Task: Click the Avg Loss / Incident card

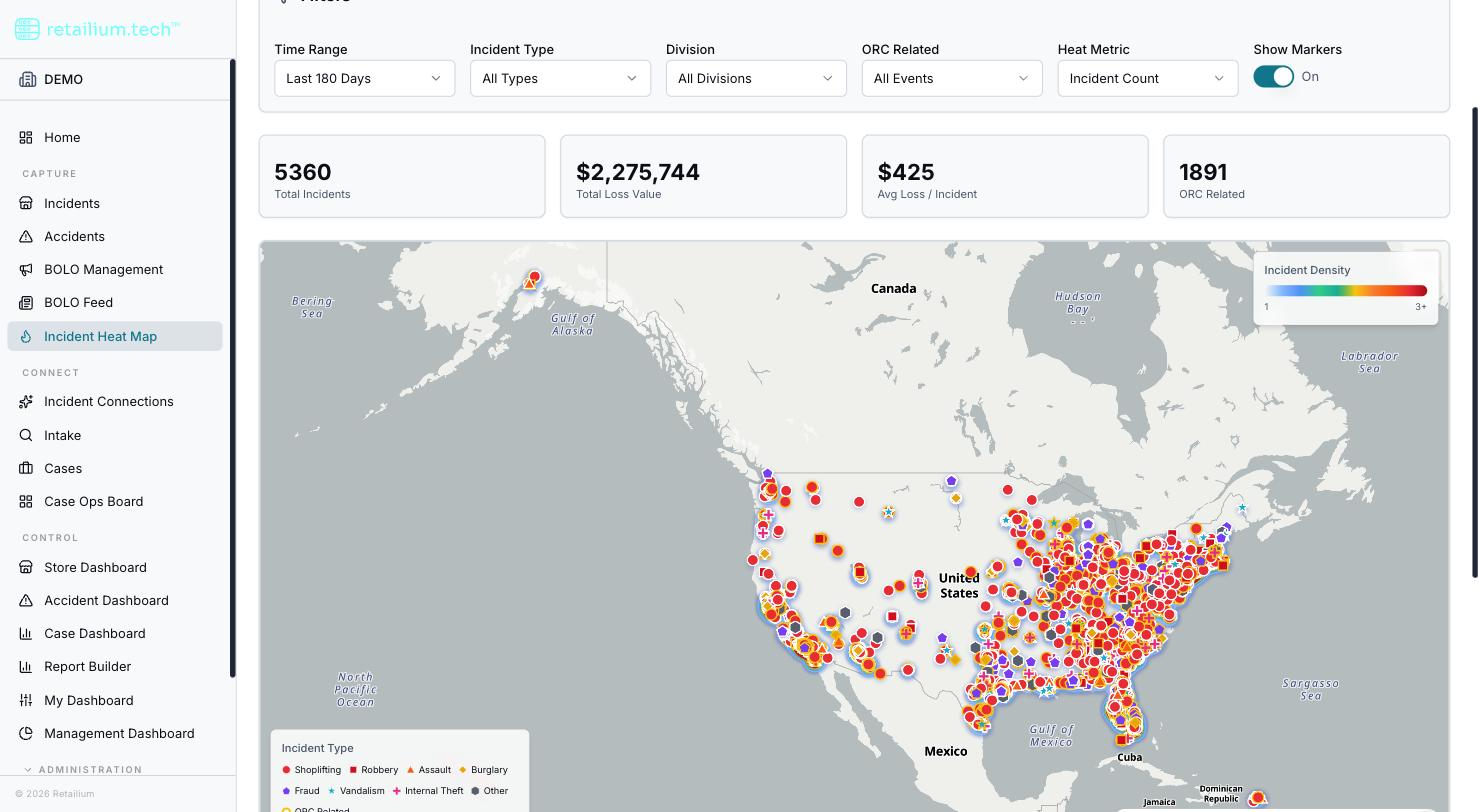Action: point(1005,176)
